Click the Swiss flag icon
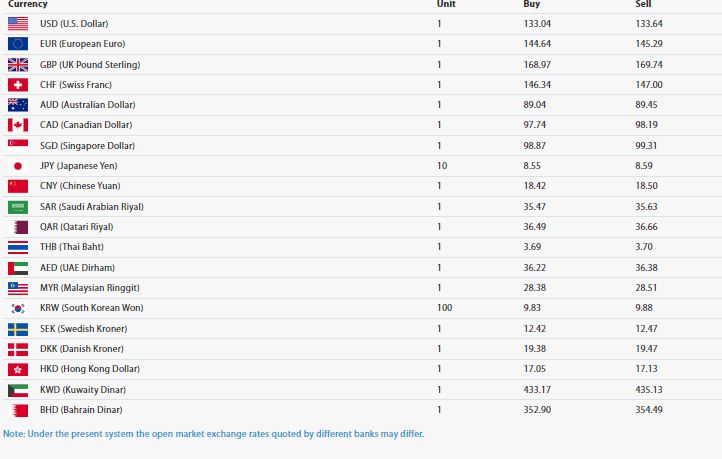Viewport: 722px width, 459px height. coord(18,85)
